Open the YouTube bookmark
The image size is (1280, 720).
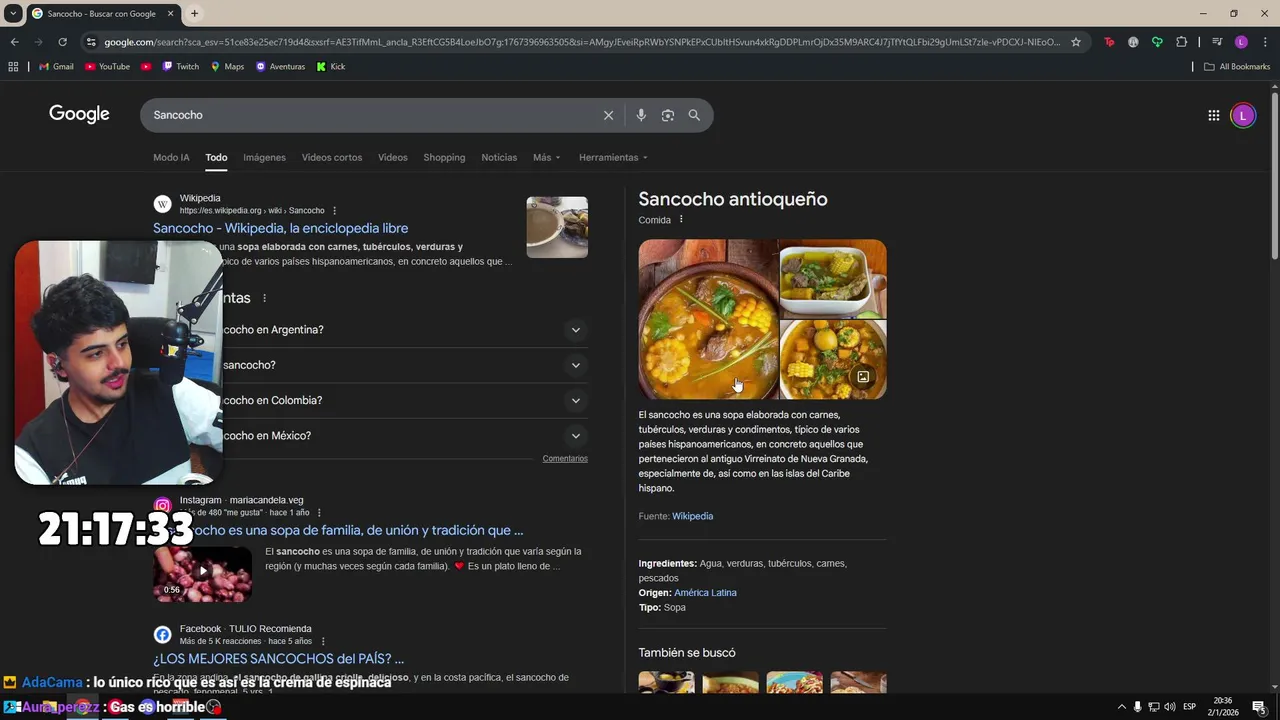[x=107, y=67]
